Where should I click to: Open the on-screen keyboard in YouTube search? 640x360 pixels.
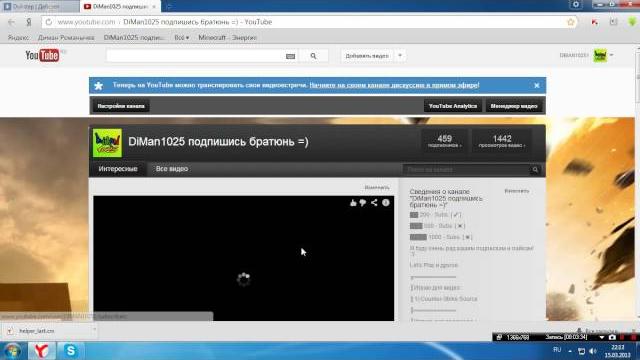point(290,56)
